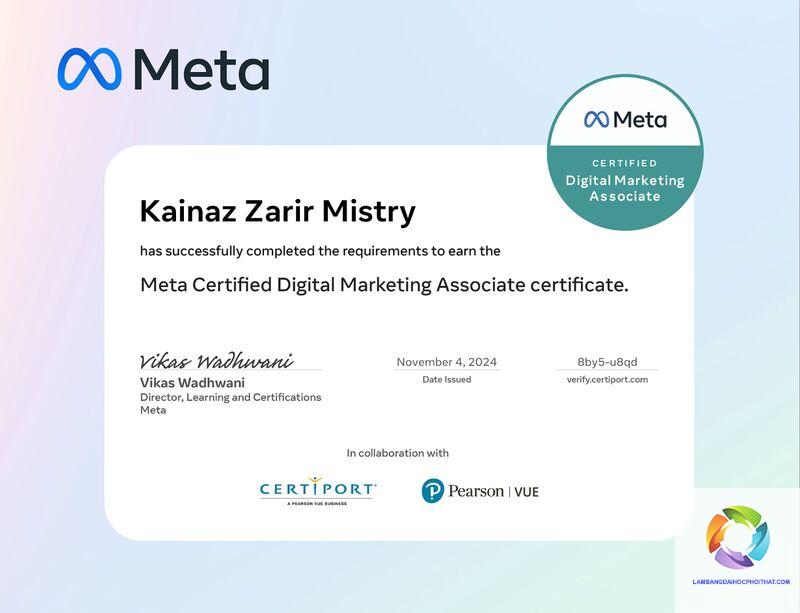Click the verification code 8by5-u8qd
This screenshot has width=800, height=613.
click(607, 362)
